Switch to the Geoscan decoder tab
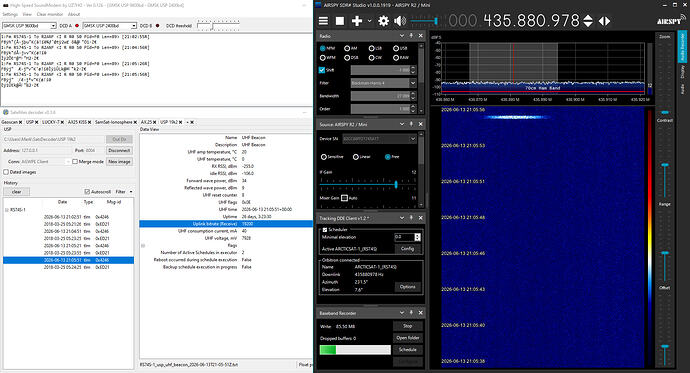This screenshot has height=373, width=690. [x=9, y=122]
